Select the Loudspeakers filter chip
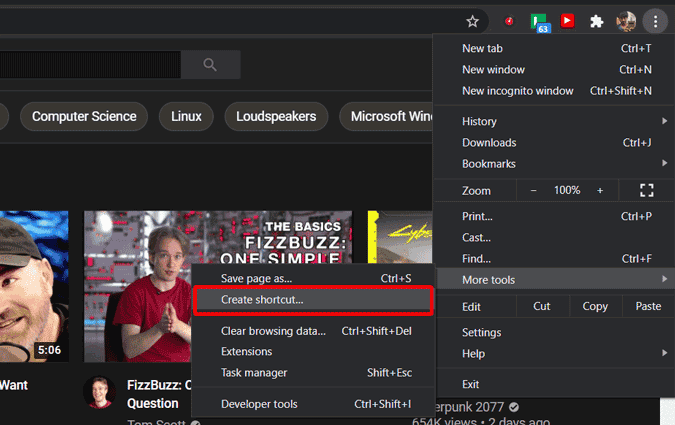The image size is (675, 425). click(276, 116)
